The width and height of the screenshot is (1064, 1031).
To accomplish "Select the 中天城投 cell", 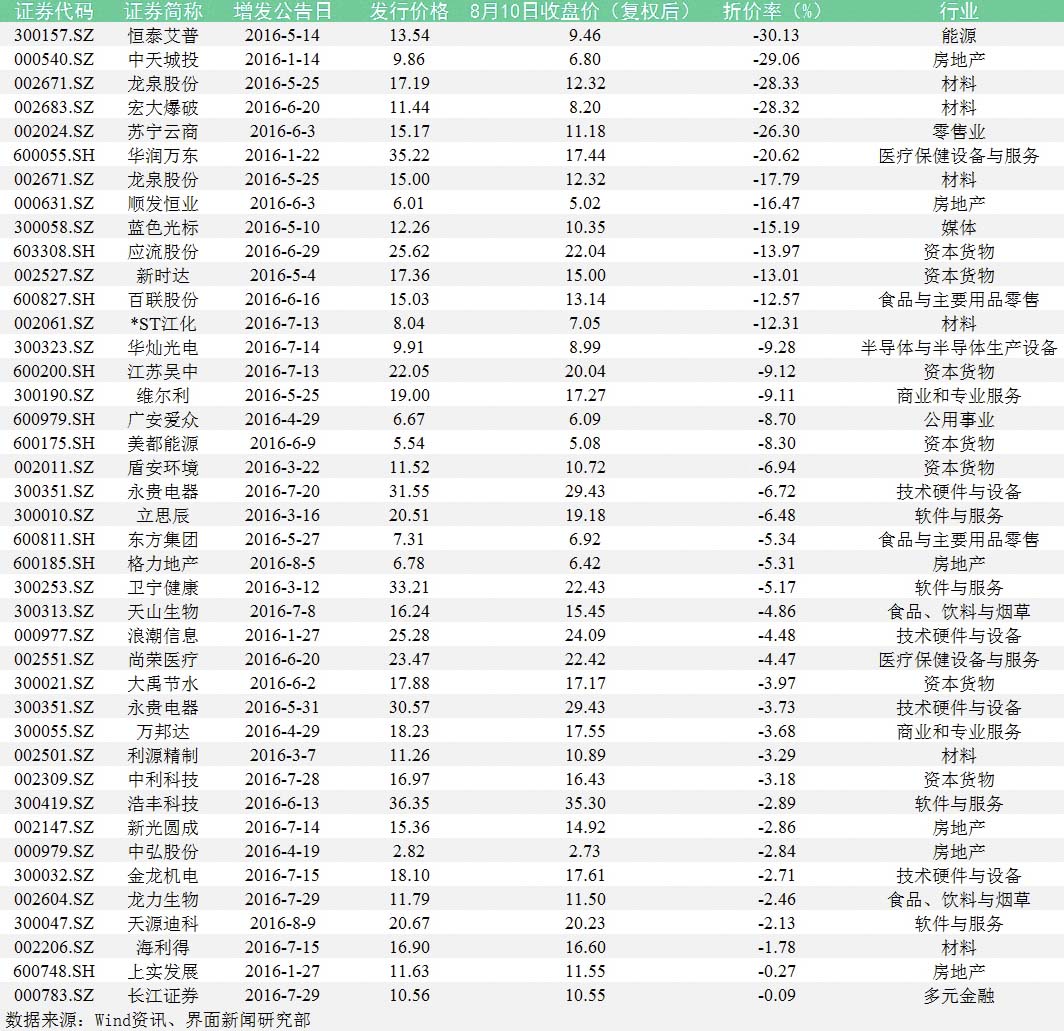I will [163, 60].
